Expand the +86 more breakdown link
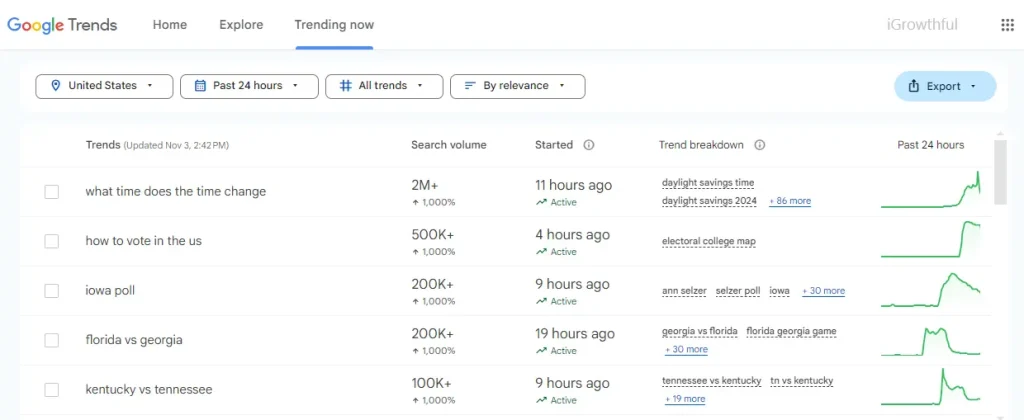Screen dimensions: 1024x420 click(x=790, y=201)
